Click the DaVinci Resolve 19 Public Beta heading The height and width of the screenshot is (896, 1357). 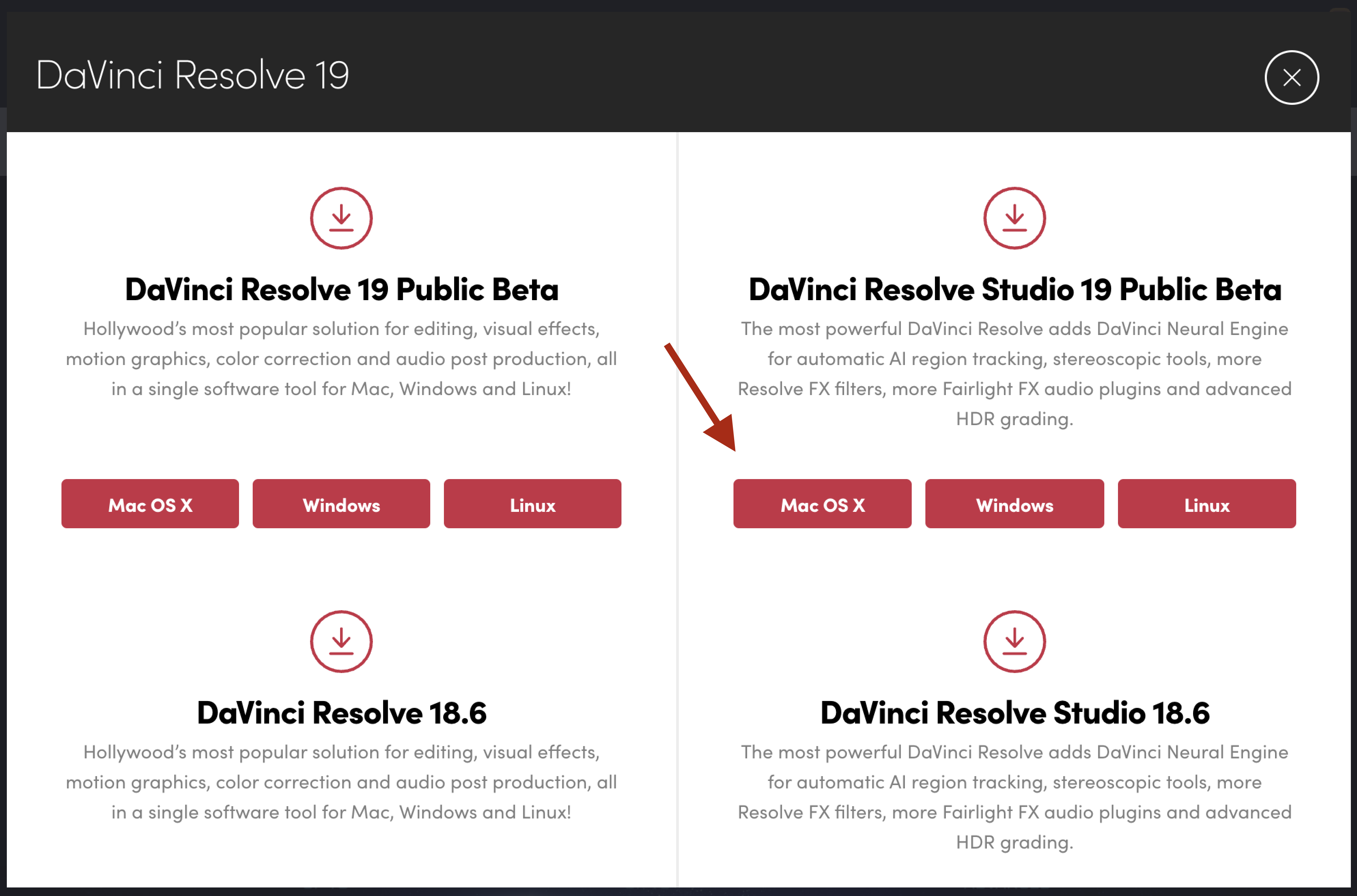342,289
